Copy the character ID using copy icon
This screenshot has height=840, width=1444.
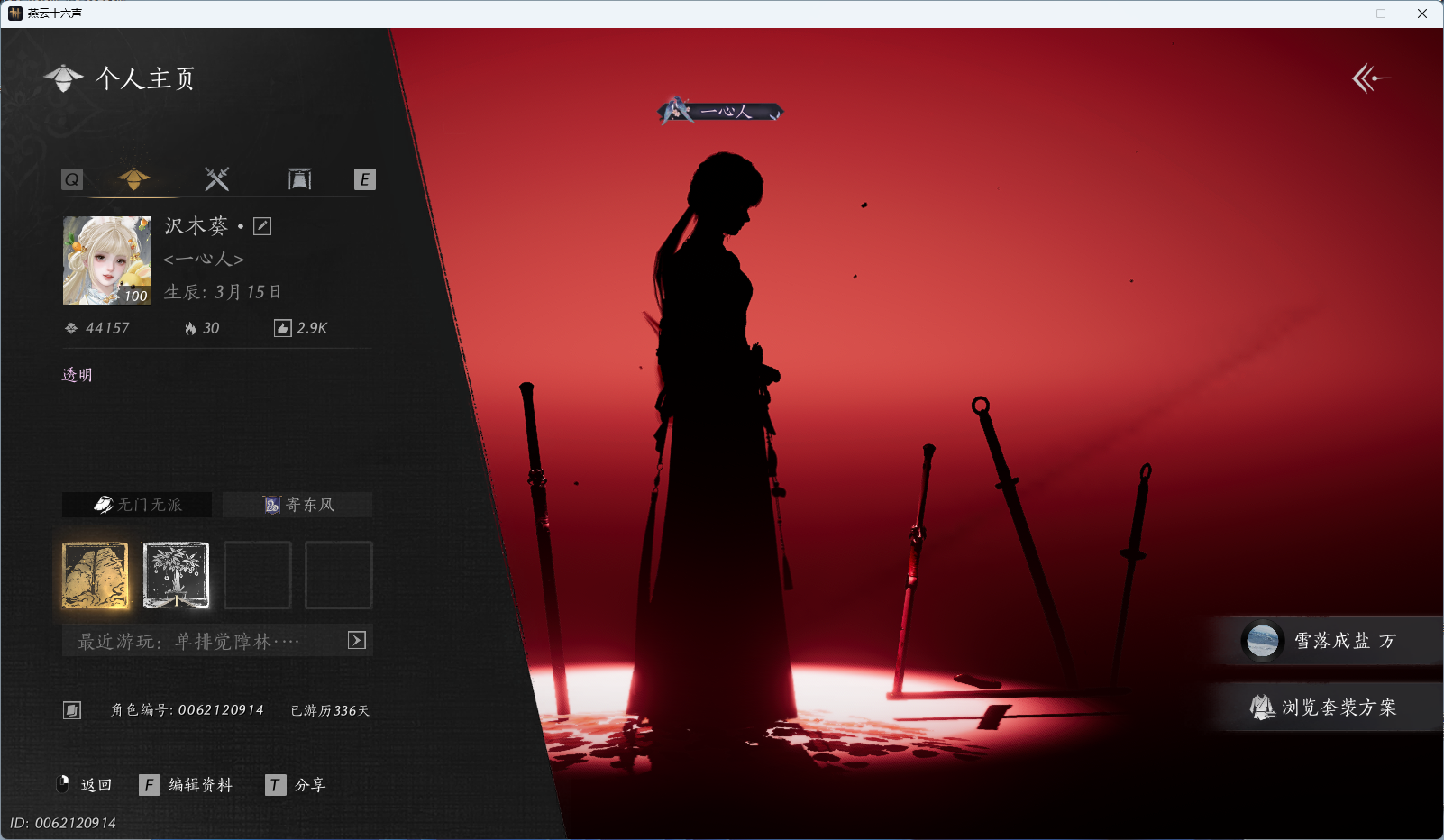point(72,710)
